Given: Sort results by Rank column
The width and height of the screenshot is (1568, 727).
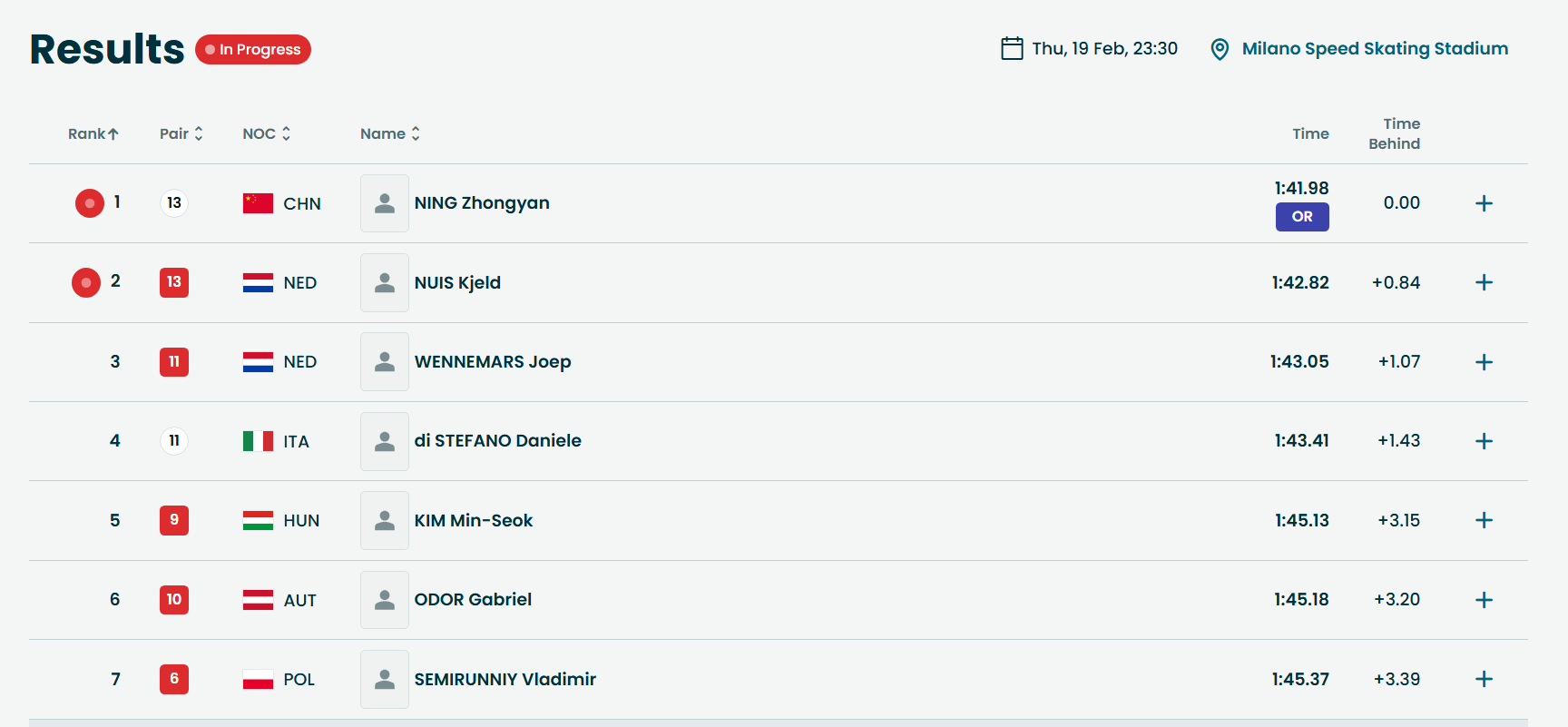Looking at the screenshot, I should [x=93, y=133].
